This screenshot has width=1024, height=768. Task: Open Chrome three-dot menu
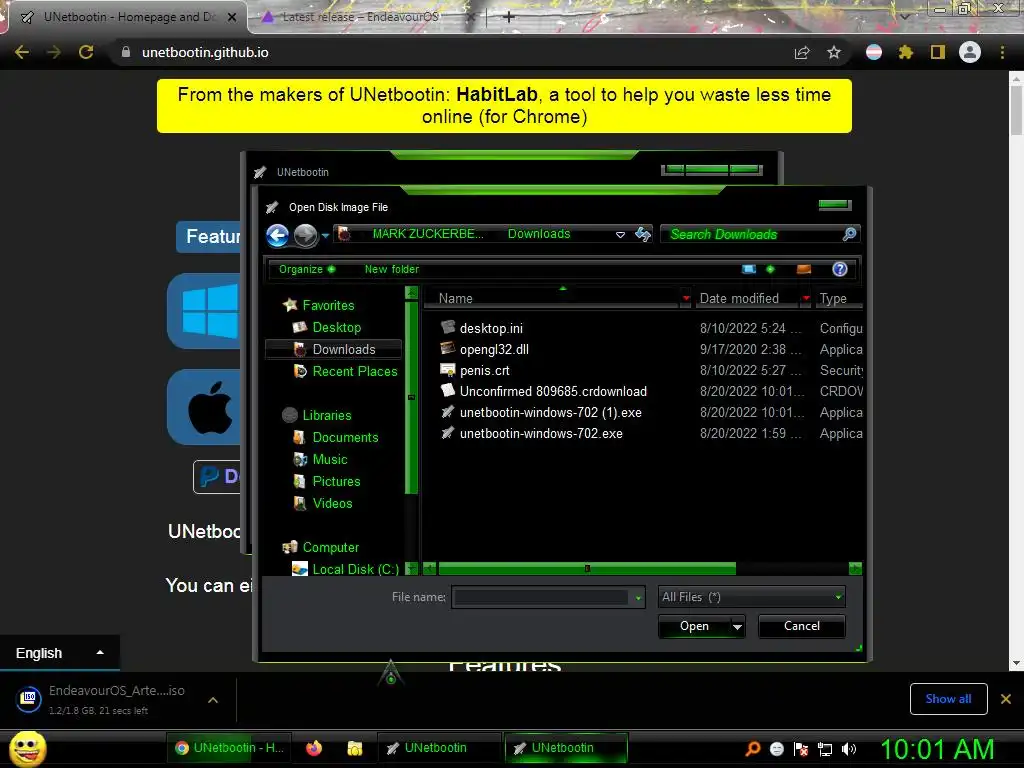click(x=1002, y=52)
